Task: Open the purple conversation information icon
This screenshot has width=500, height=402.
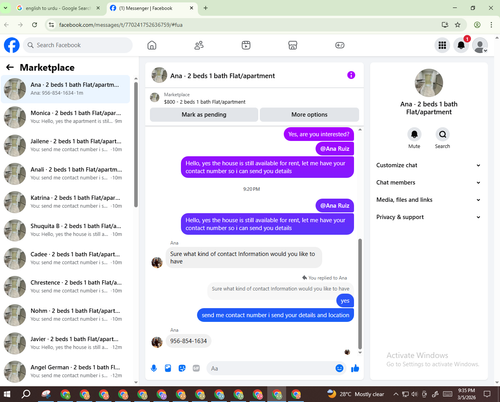Action: tap(351, 75)
